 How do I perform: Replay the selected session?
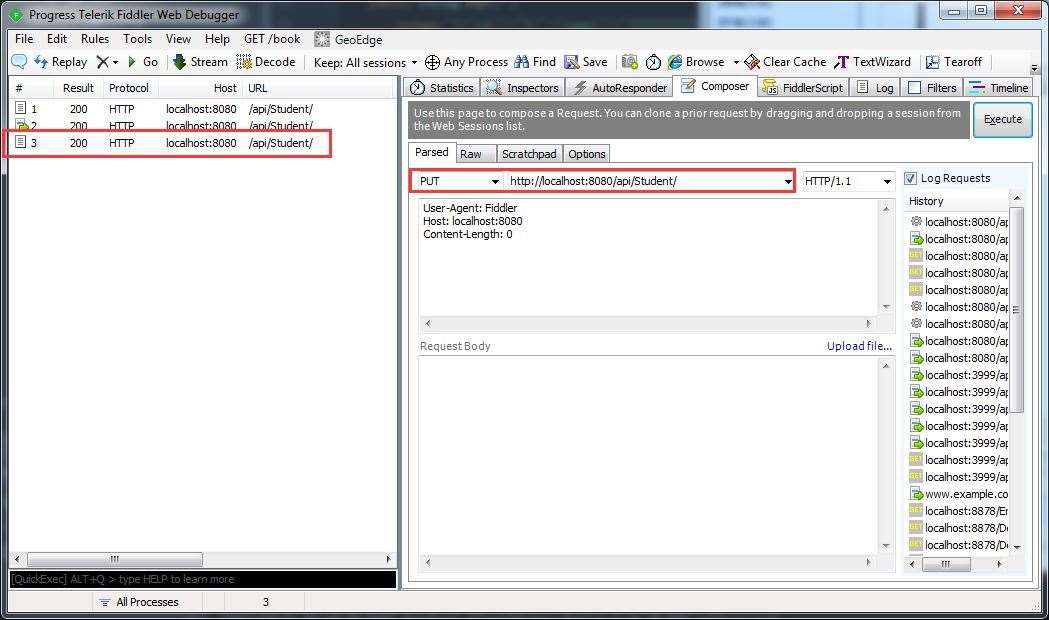point(61,62)
